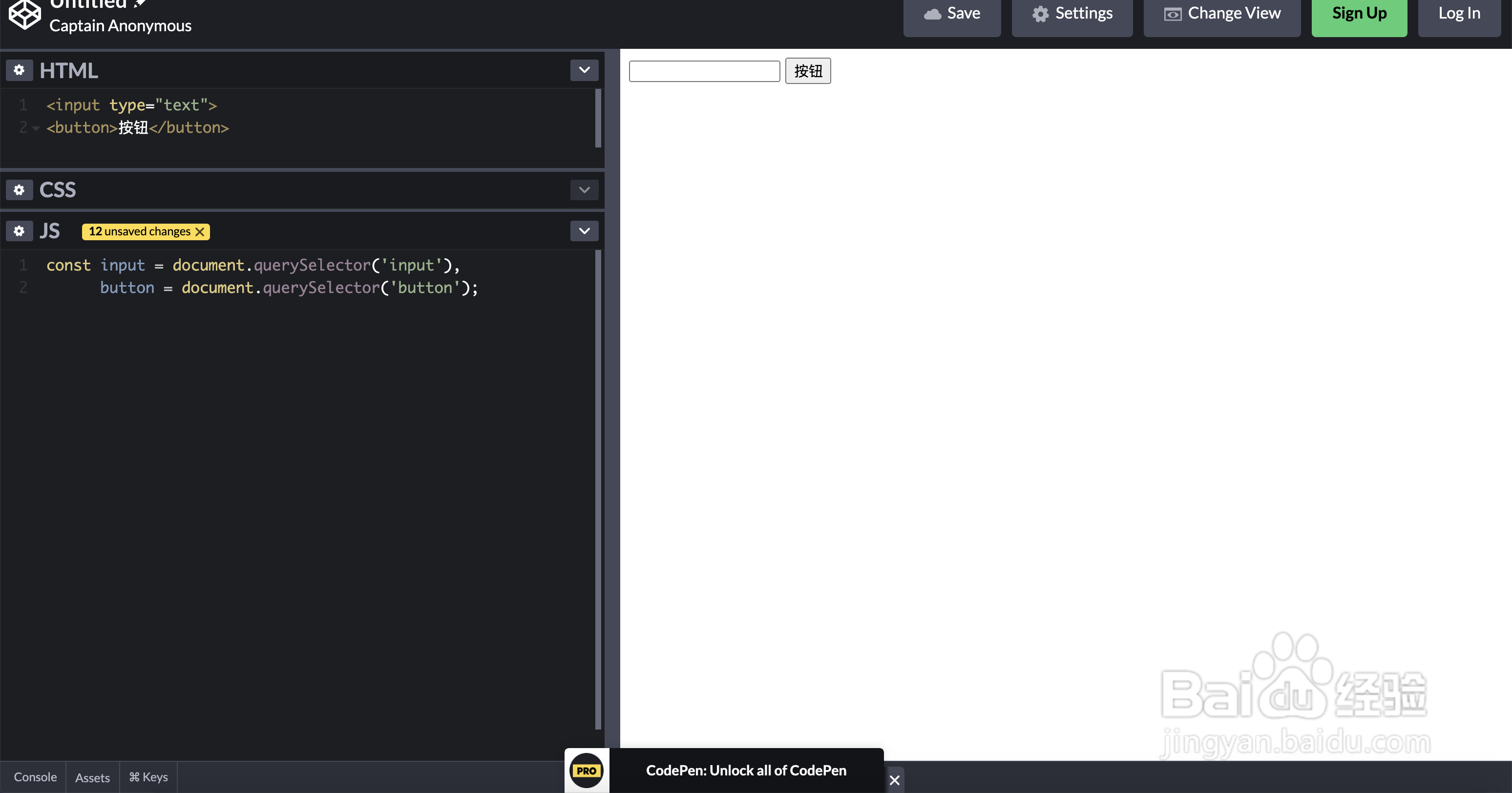Click the yellow PRO badge icon
Screen dimensions: 1512x793
click(x=587, y=771)
